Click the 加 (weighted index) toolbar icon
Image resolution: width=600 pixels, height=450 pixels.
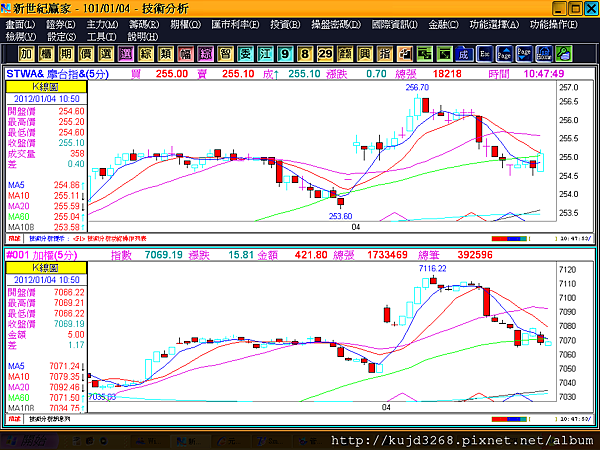pyautogui.click(x=26, y=54)
